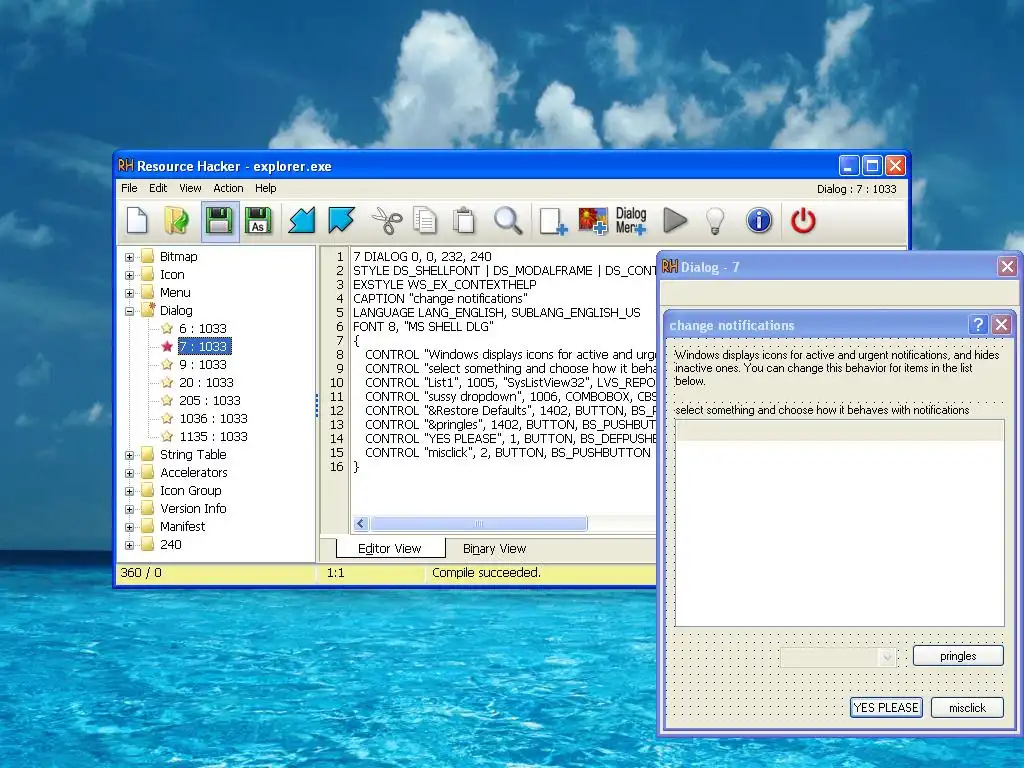Expand the Bitmap folder
The width and height of the screenshot is (1024, 768).
[x=129, y=257]
